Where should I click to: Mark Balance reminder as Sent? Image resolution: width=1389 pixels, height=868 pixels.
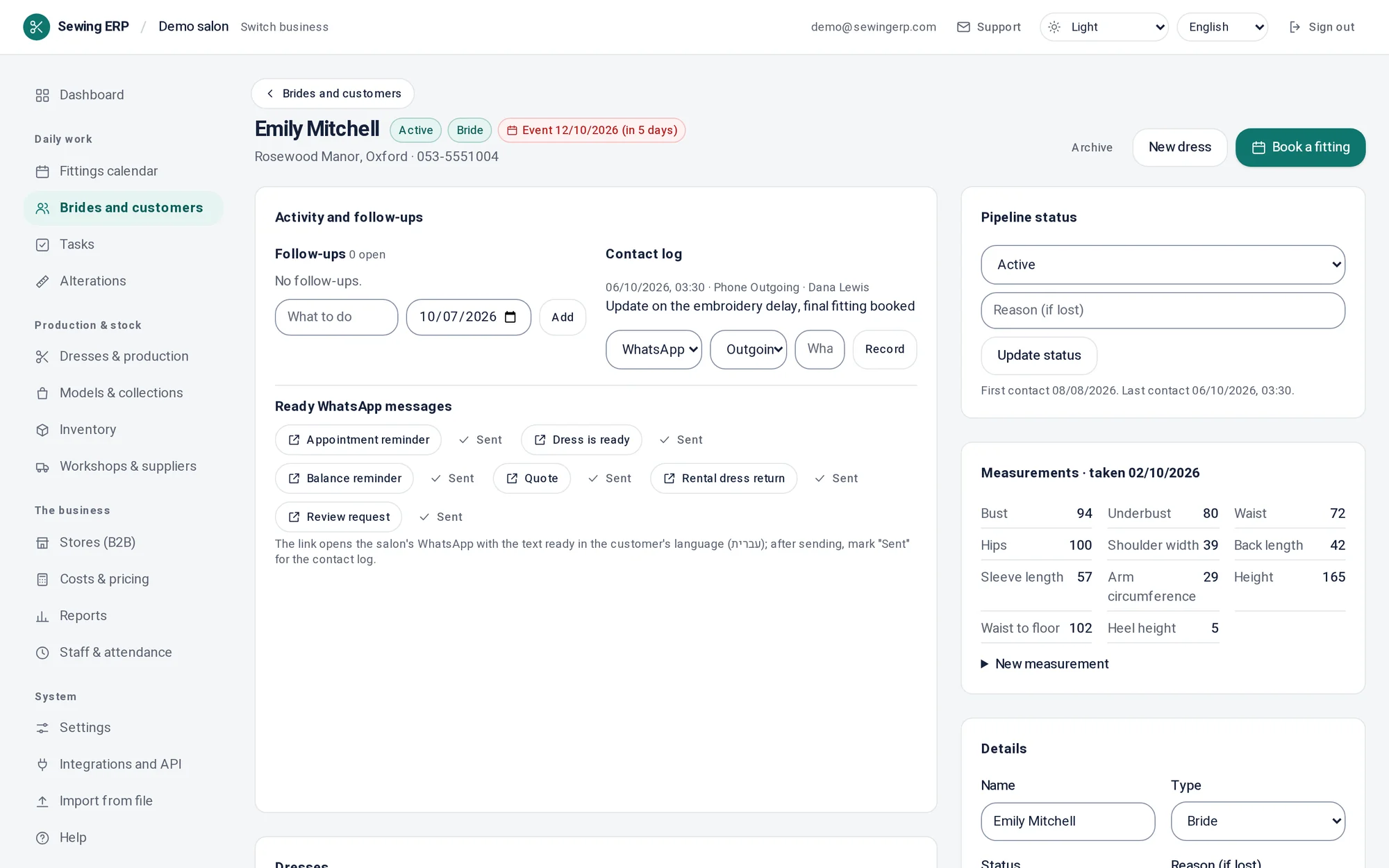point(453,478)
